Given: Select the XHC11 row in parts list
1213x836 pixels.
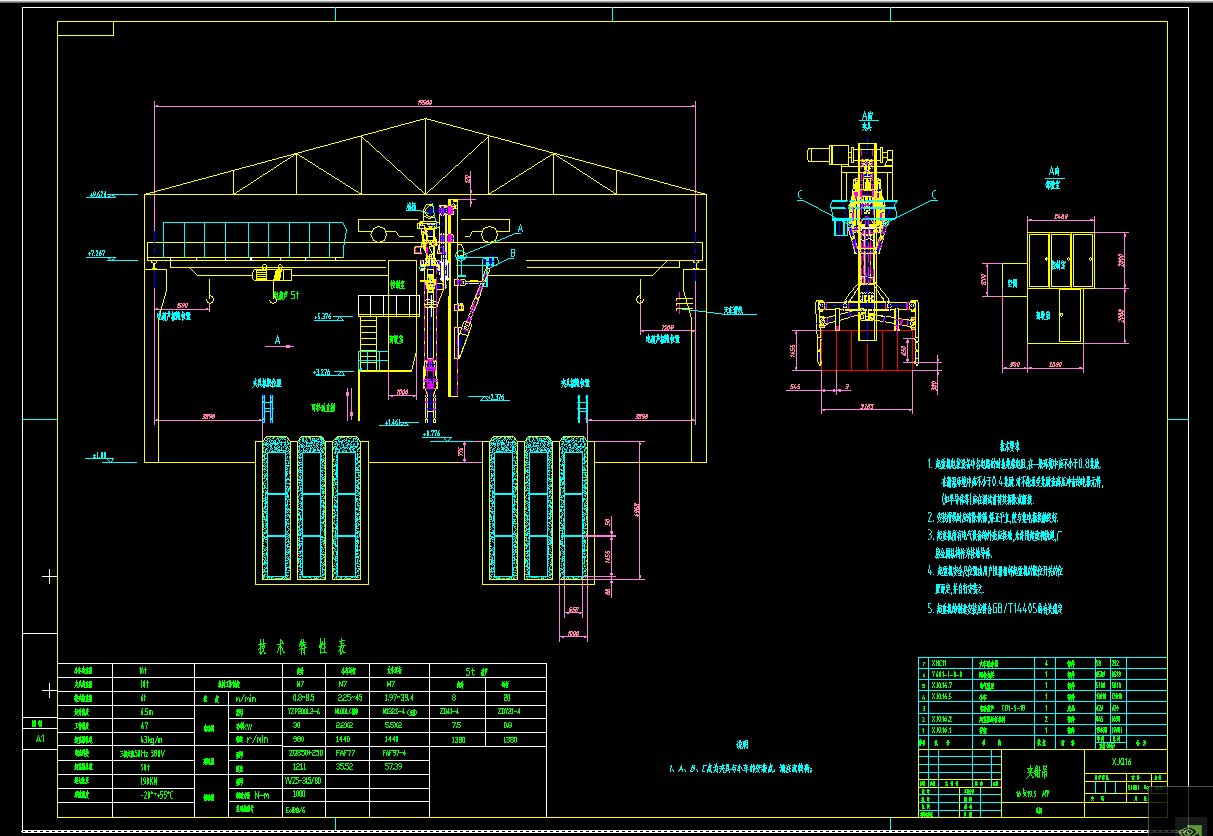Looking at the screenshot, I should (1042, 662).
